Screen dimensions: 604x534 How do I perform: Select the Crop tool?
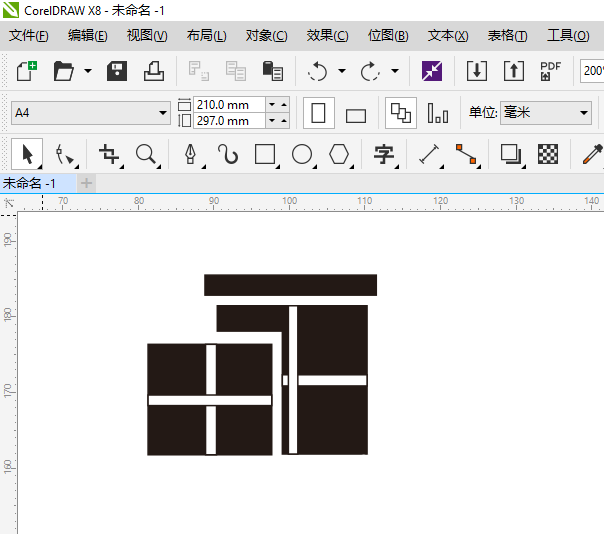point(108,154)
